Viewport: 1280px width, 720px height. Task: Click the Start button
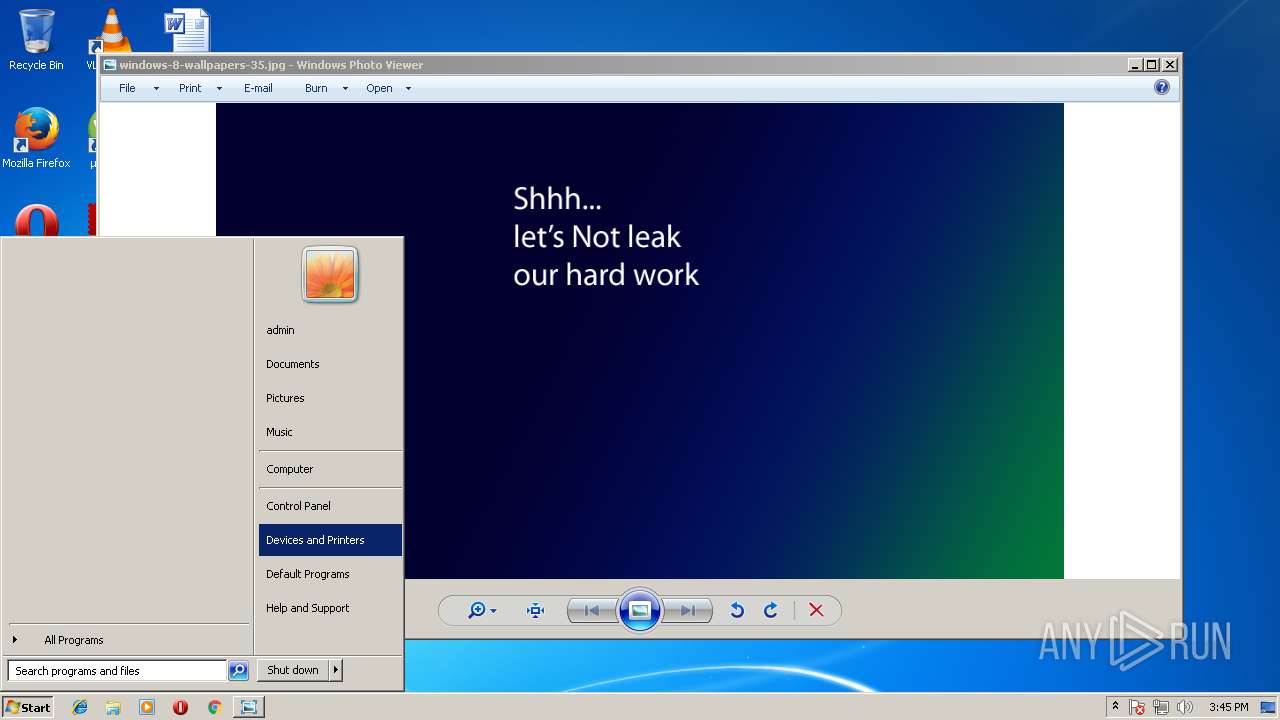coord(28,707)
